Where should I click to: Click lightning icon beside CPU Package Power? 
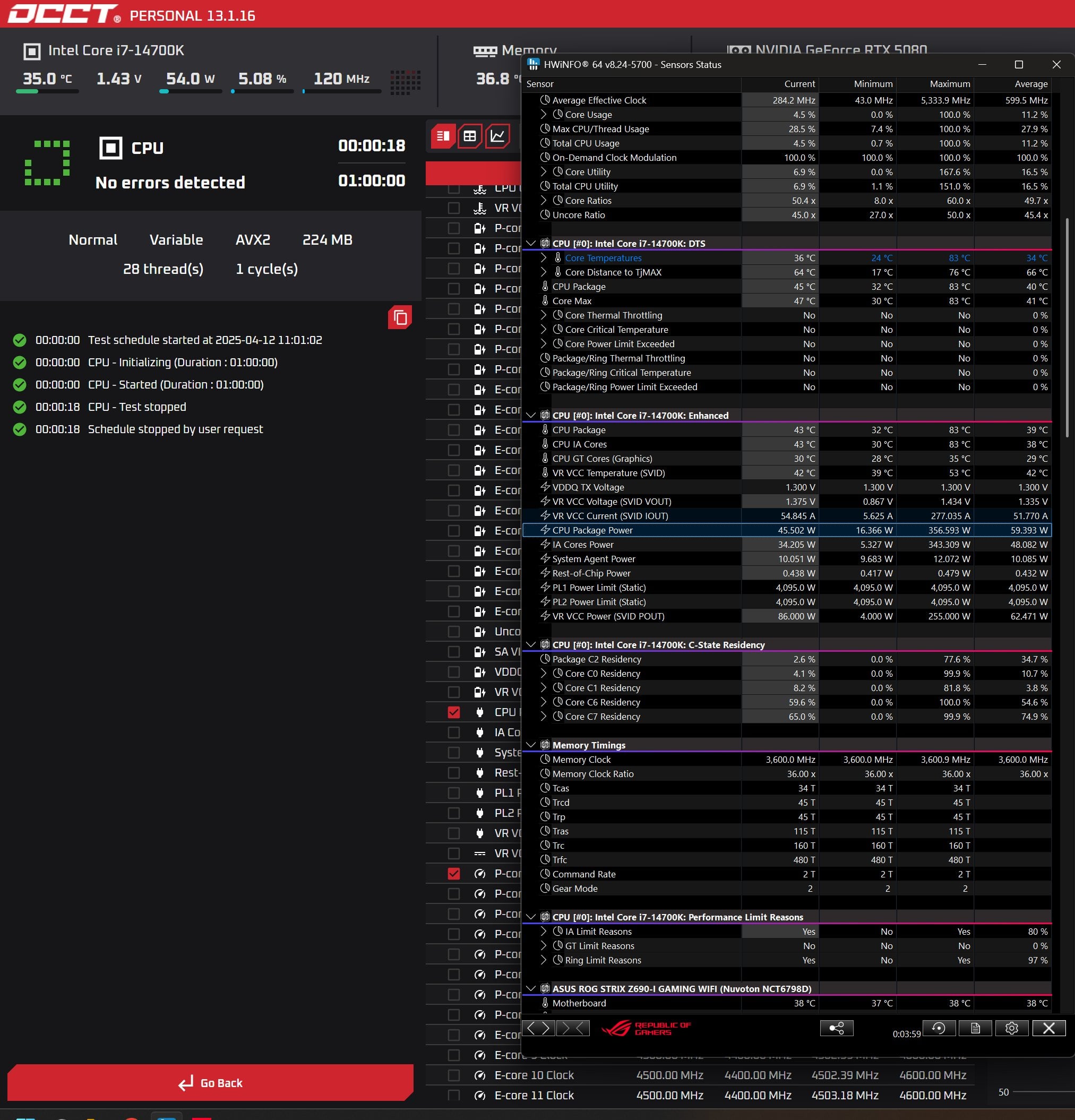click(x=545, y=530)
